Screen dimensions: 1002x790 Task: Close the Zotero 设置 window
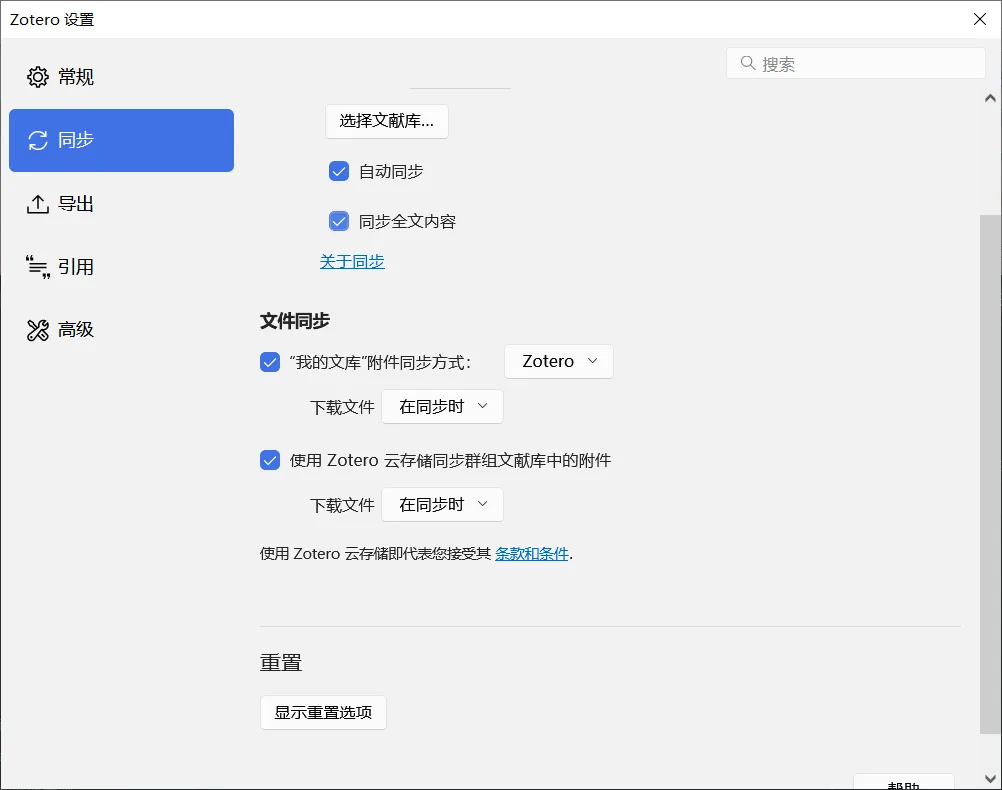pos(979,19)
